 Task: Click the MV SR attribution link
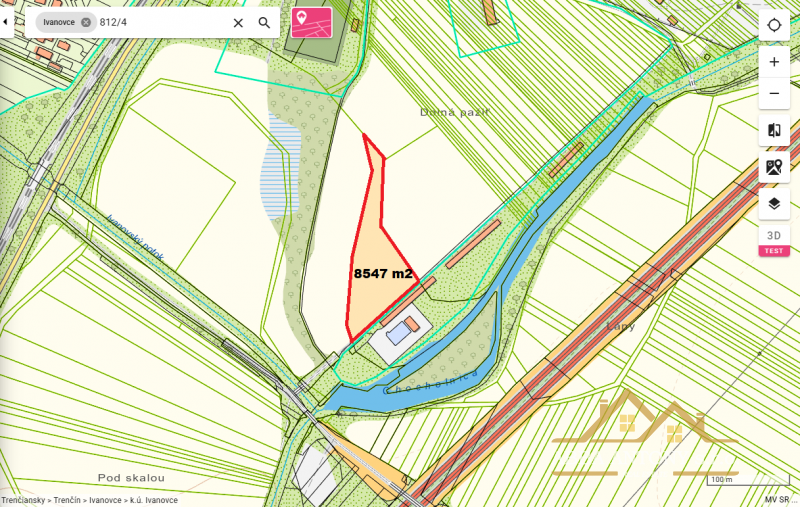[777, 500]
